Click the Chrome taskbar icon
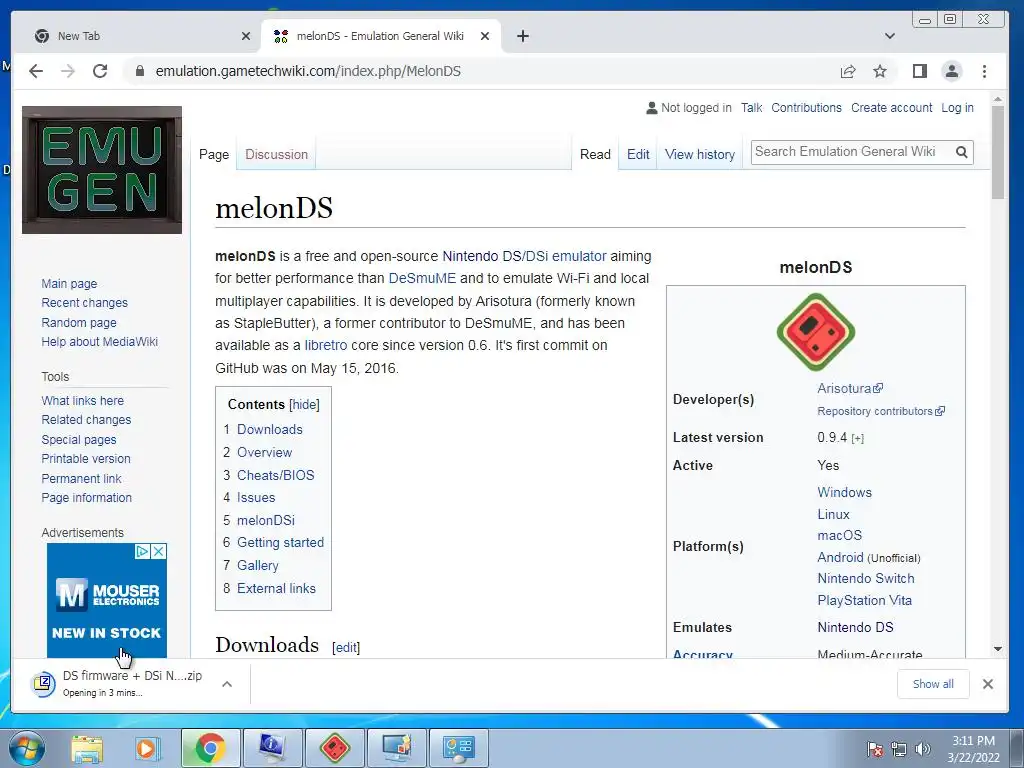This screenshot has width=1024, height=768. click(x=210, y=748)
